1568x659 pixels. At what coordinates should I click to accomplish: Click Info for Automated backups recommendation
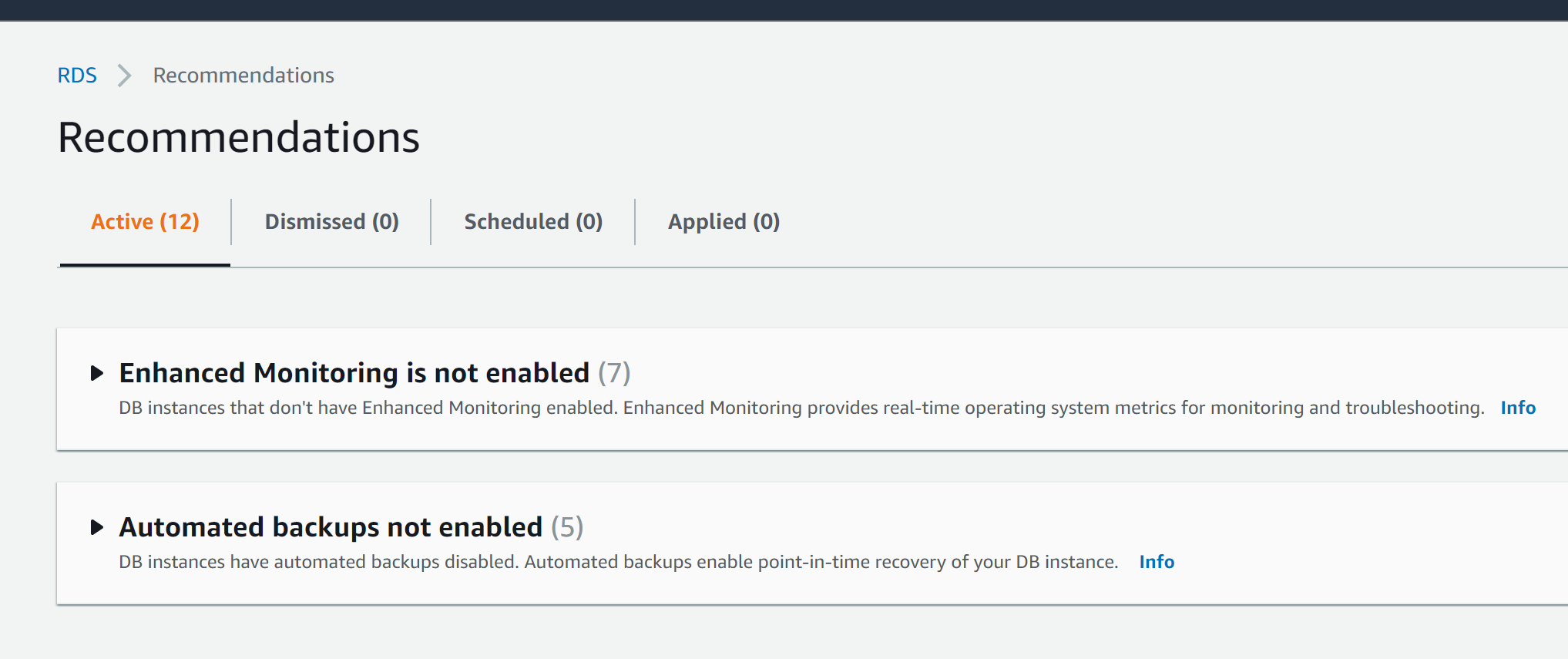click(1156, 562)
